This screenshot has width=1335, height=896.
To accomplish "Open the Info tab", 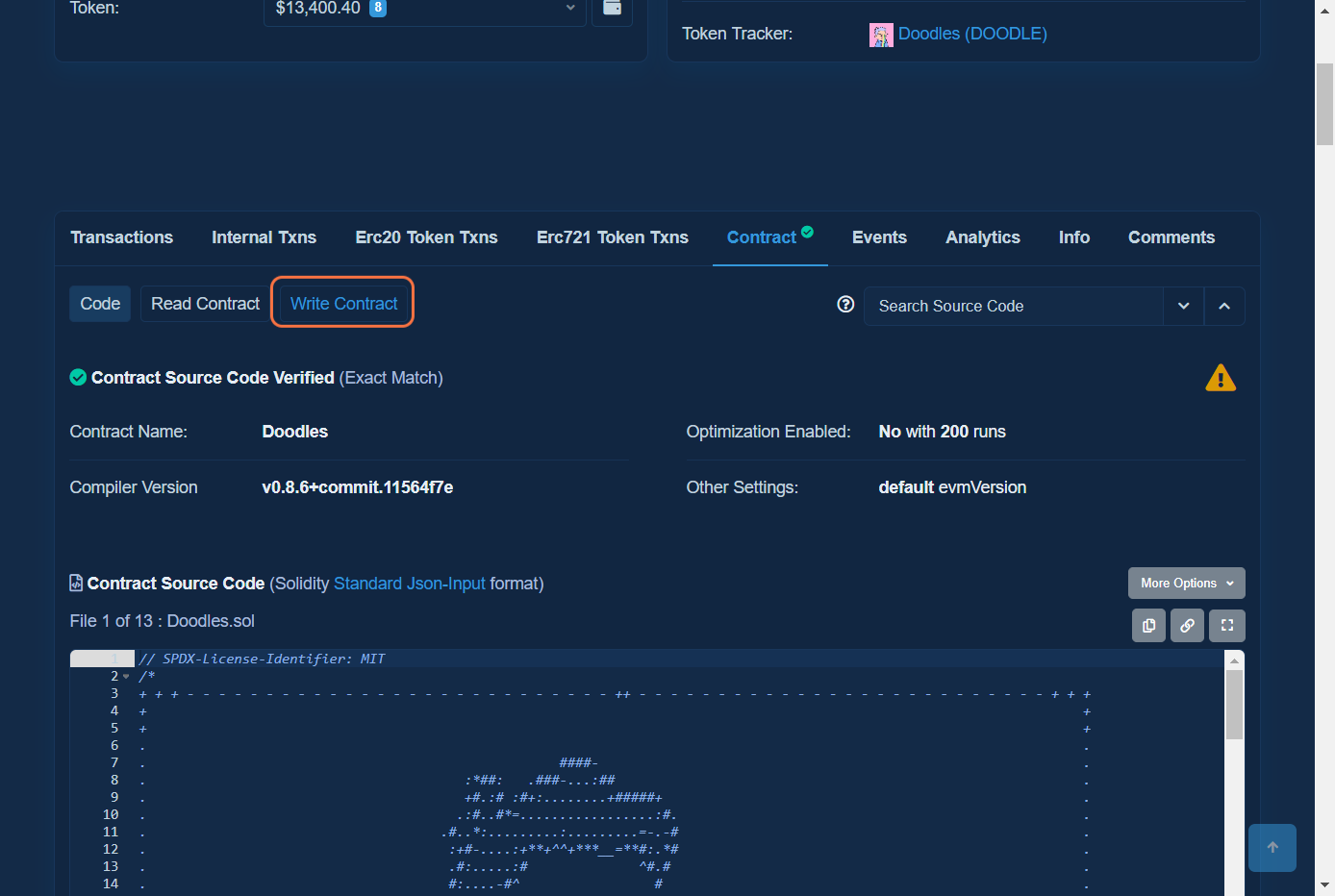I will [x=1073, y=237].
